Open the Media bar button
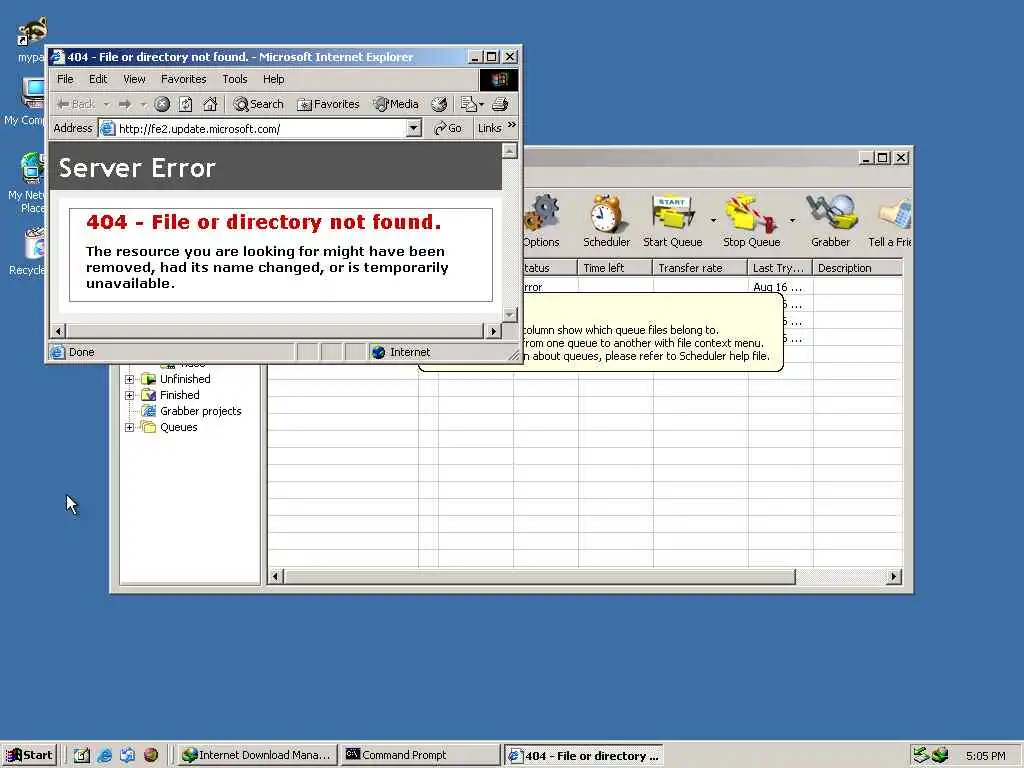 pos(396,104)
